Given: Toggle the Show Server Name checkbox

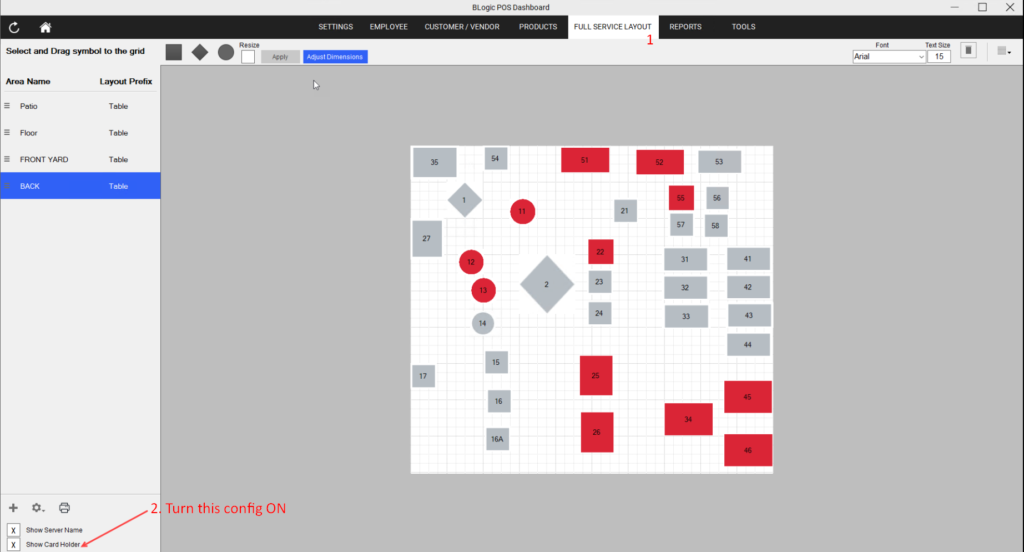Looking at the screenshot, I should click(x=13, y=530).
